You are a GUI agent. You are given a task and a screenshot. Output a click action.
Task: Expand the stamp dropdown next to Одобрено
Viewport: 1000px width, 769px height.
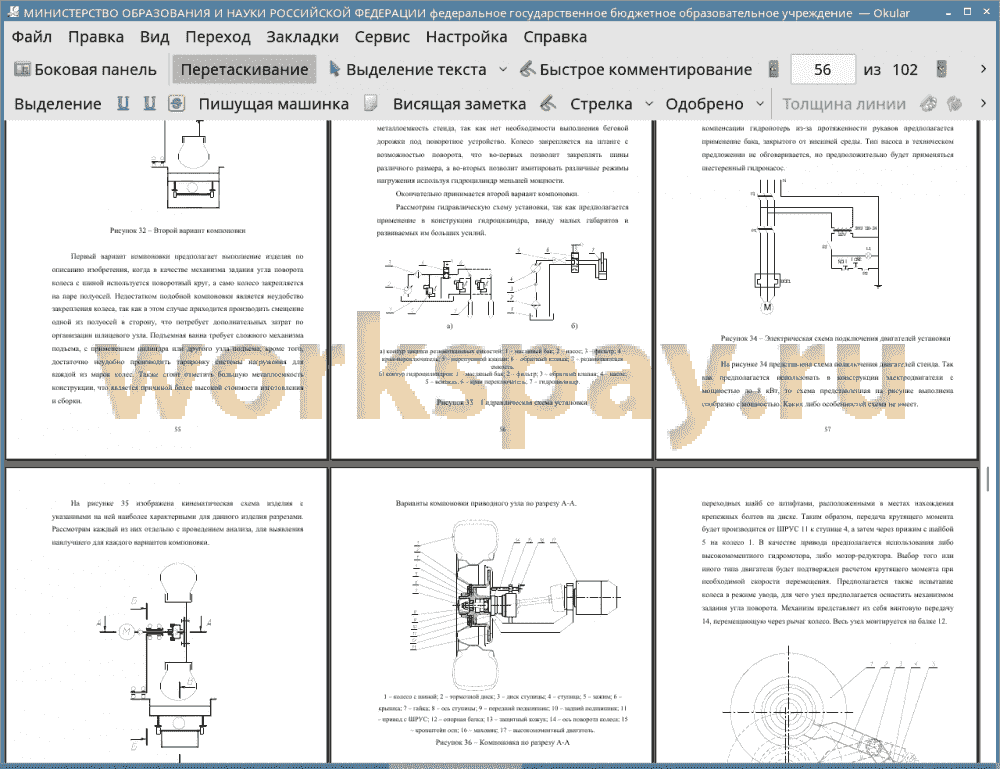point(760,104)
